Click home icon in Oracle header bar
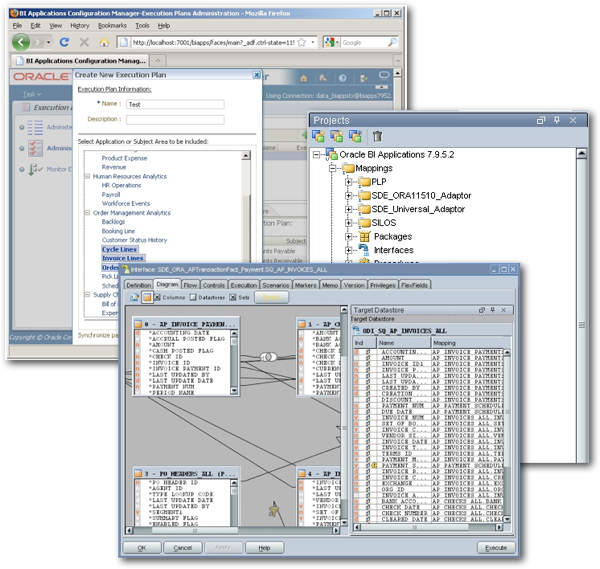Viewport: 600px width, 569px height. tap(303, 78)
